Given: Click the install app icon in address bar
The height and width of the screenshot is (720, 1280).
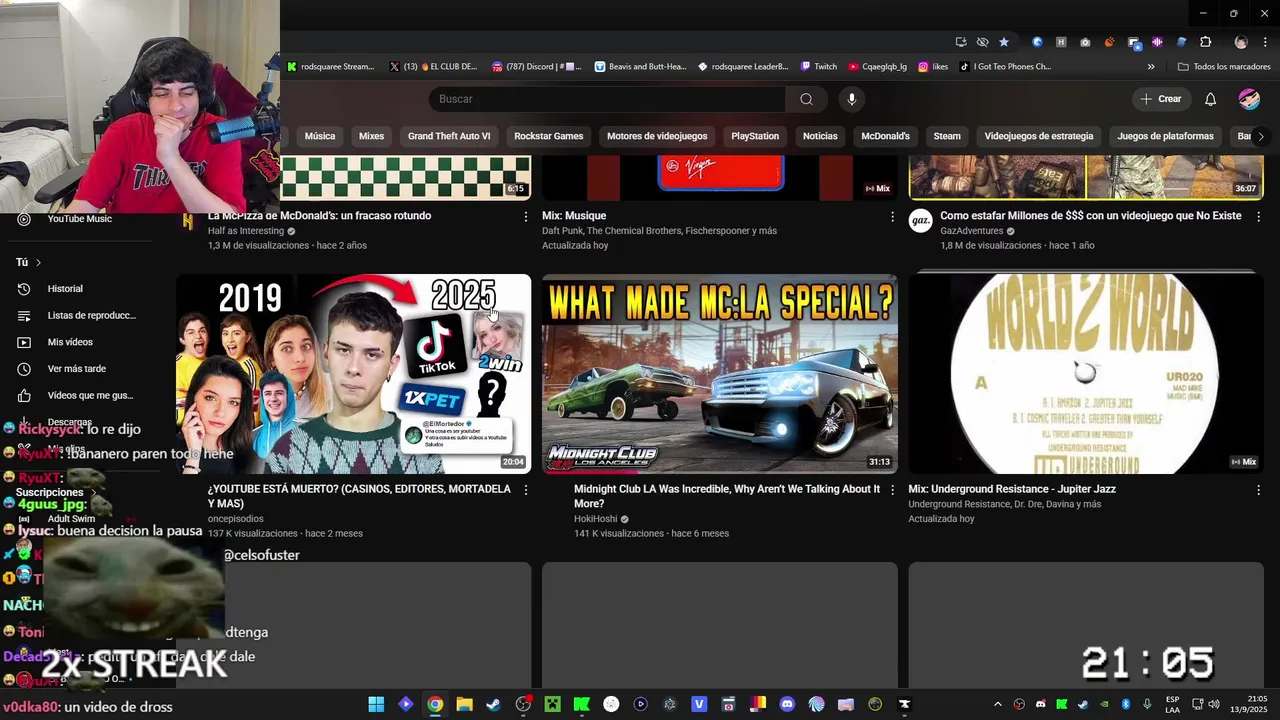Looking at the screenshot, I should pyautogui.click(x=961, y=42).
